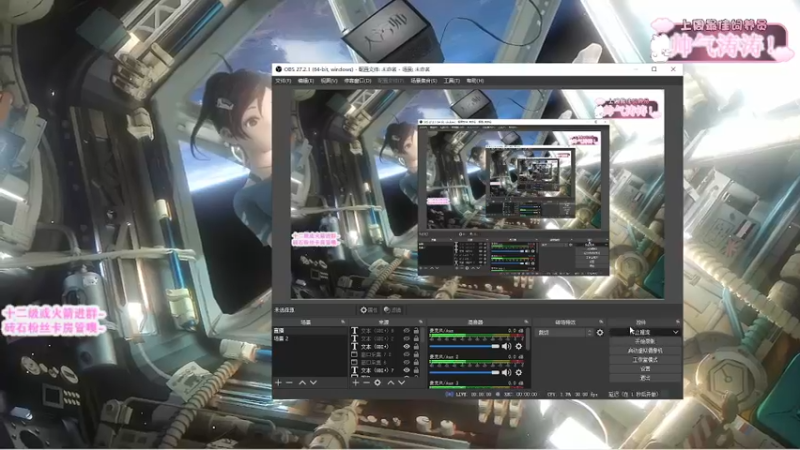800x450 pixels.
Task: Toggle lock on 窗口采集 7 2 source
Action: (416, 354)
